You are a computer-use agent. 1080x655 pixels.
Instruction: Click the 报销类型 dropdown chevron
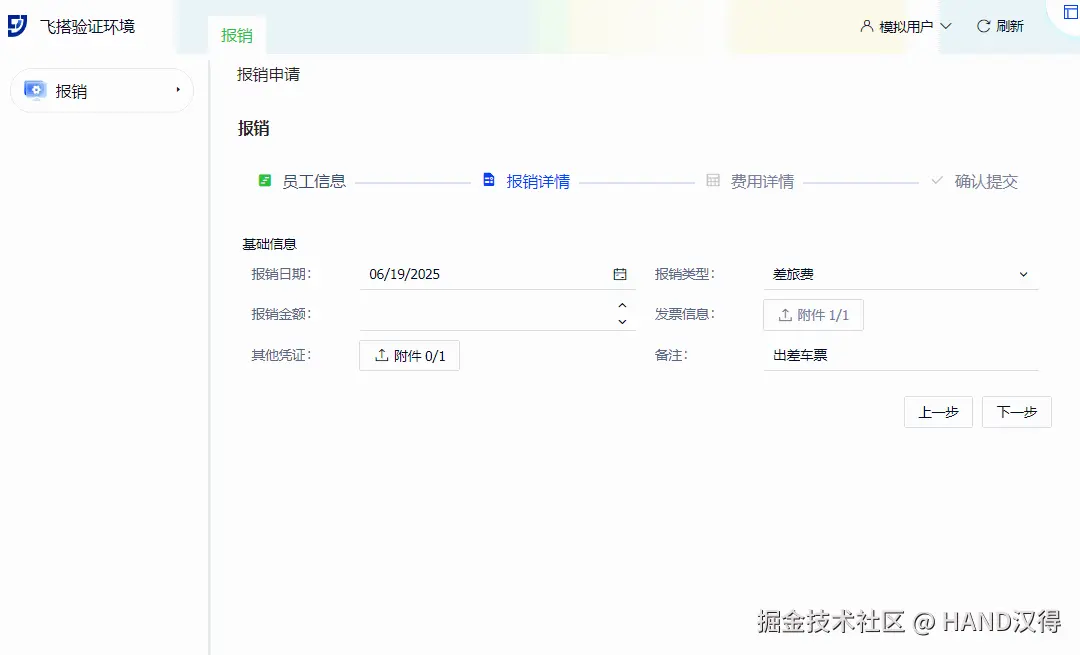coord(1024,274)
